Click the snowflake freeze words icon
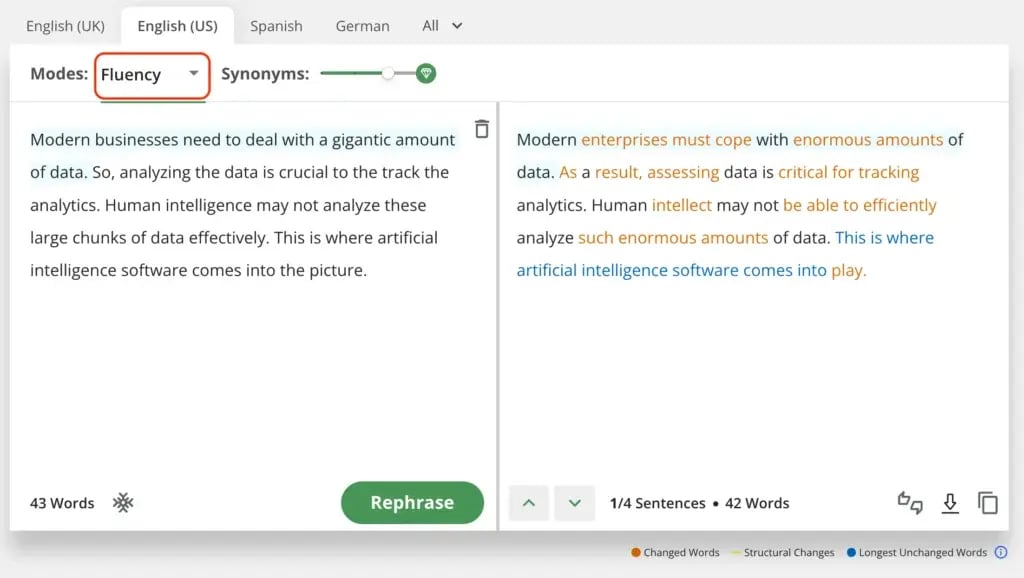 click(123, 503)
